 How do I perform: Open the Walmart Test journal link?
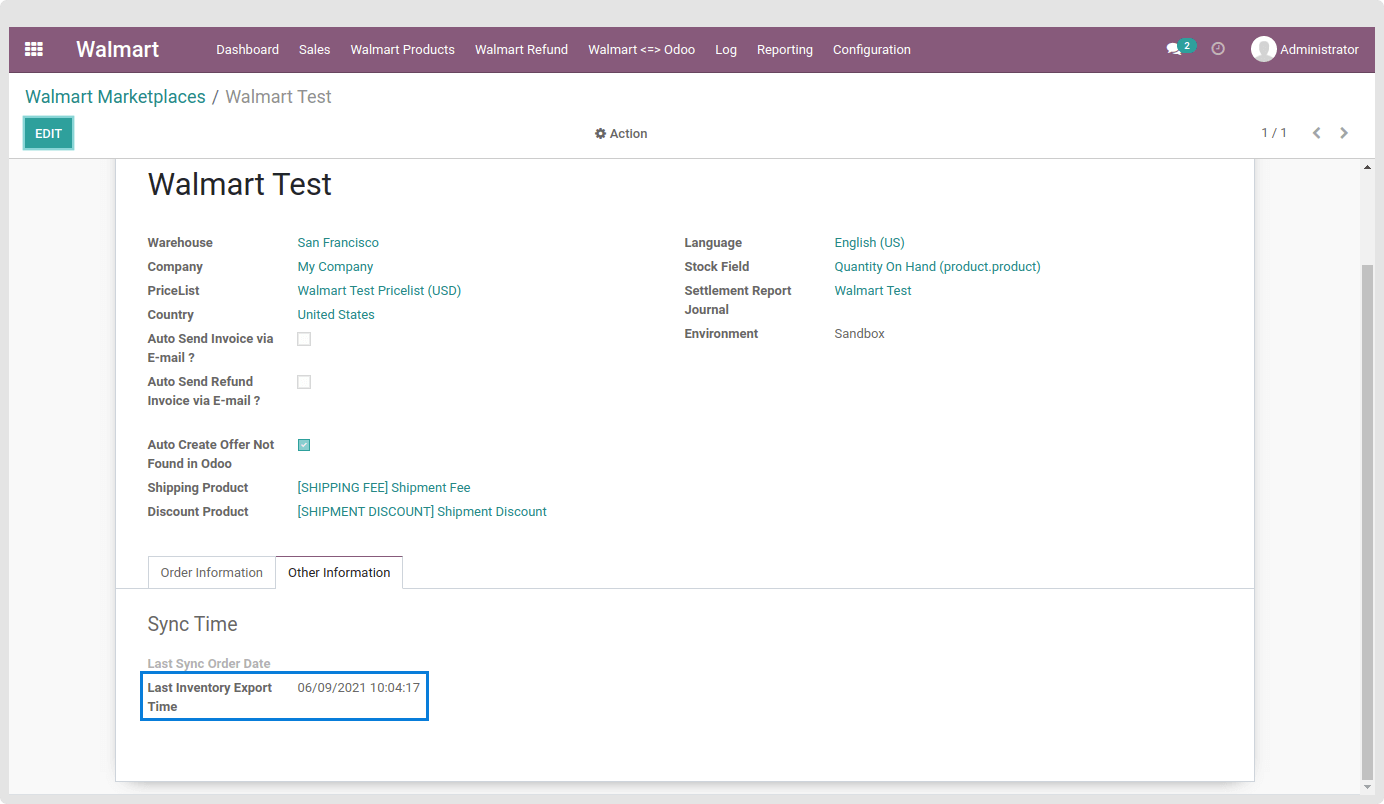(x=873, y=291)
